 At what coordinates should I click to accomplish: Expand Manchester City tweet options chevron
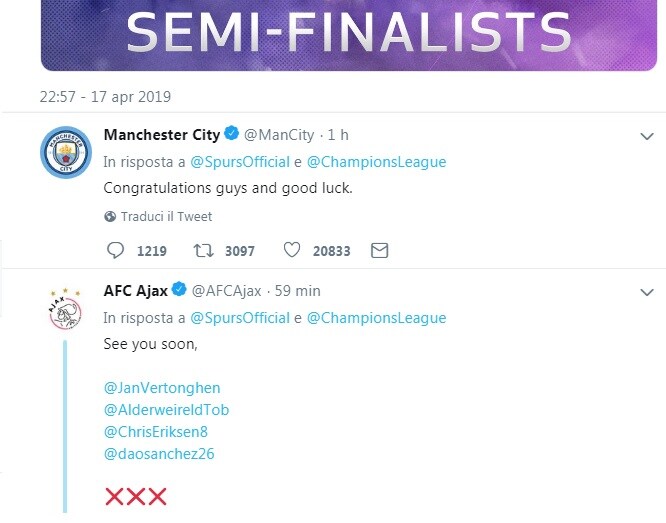tap(647, 136)
